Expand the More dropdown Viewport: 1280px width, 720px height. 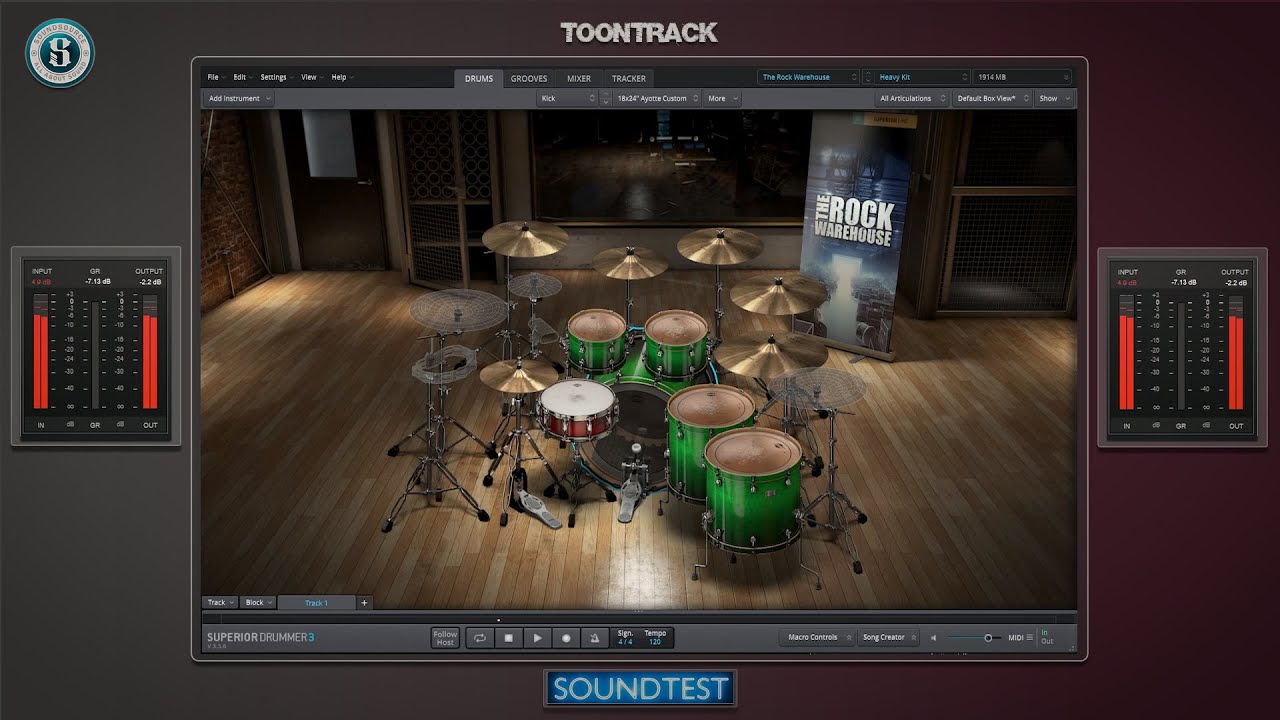[722, 99]
